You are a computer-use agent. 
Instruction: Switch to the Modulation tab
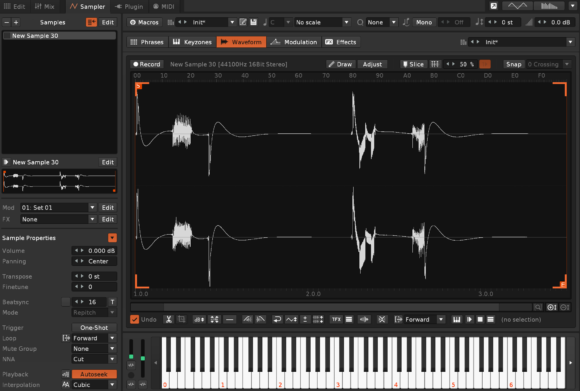coord(294,42)
